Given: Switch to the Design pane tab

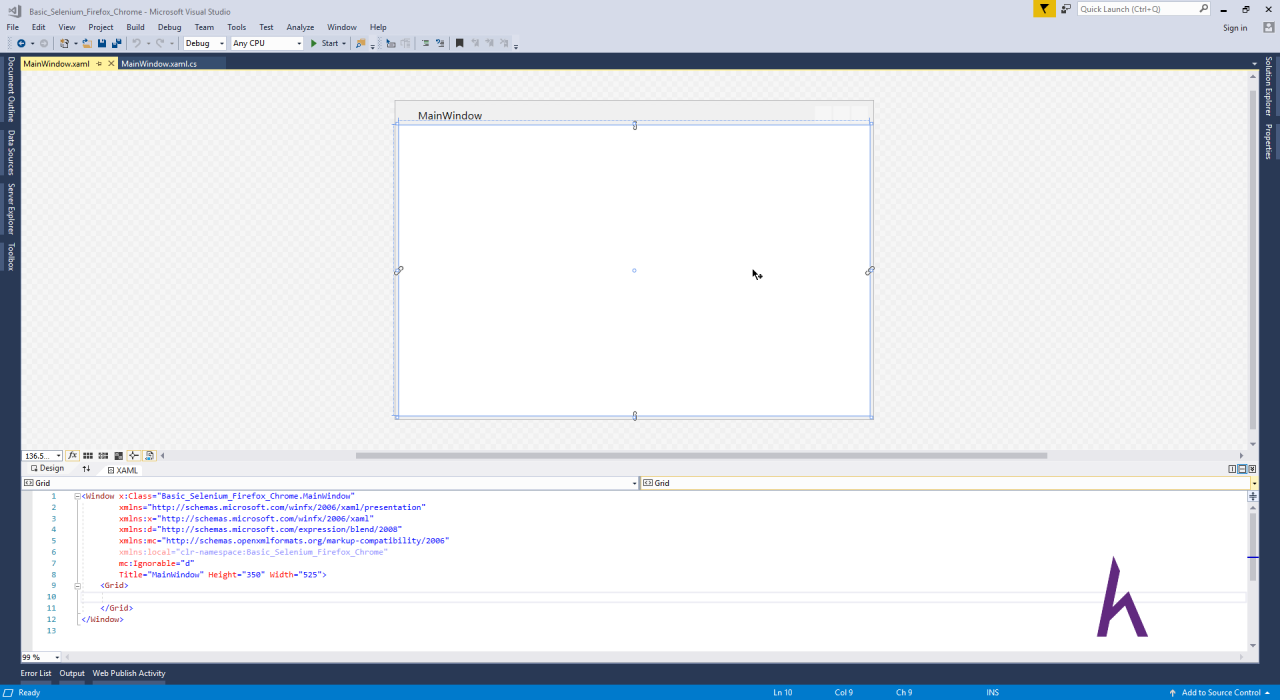Looking at the screenshot, I should 47,468.
